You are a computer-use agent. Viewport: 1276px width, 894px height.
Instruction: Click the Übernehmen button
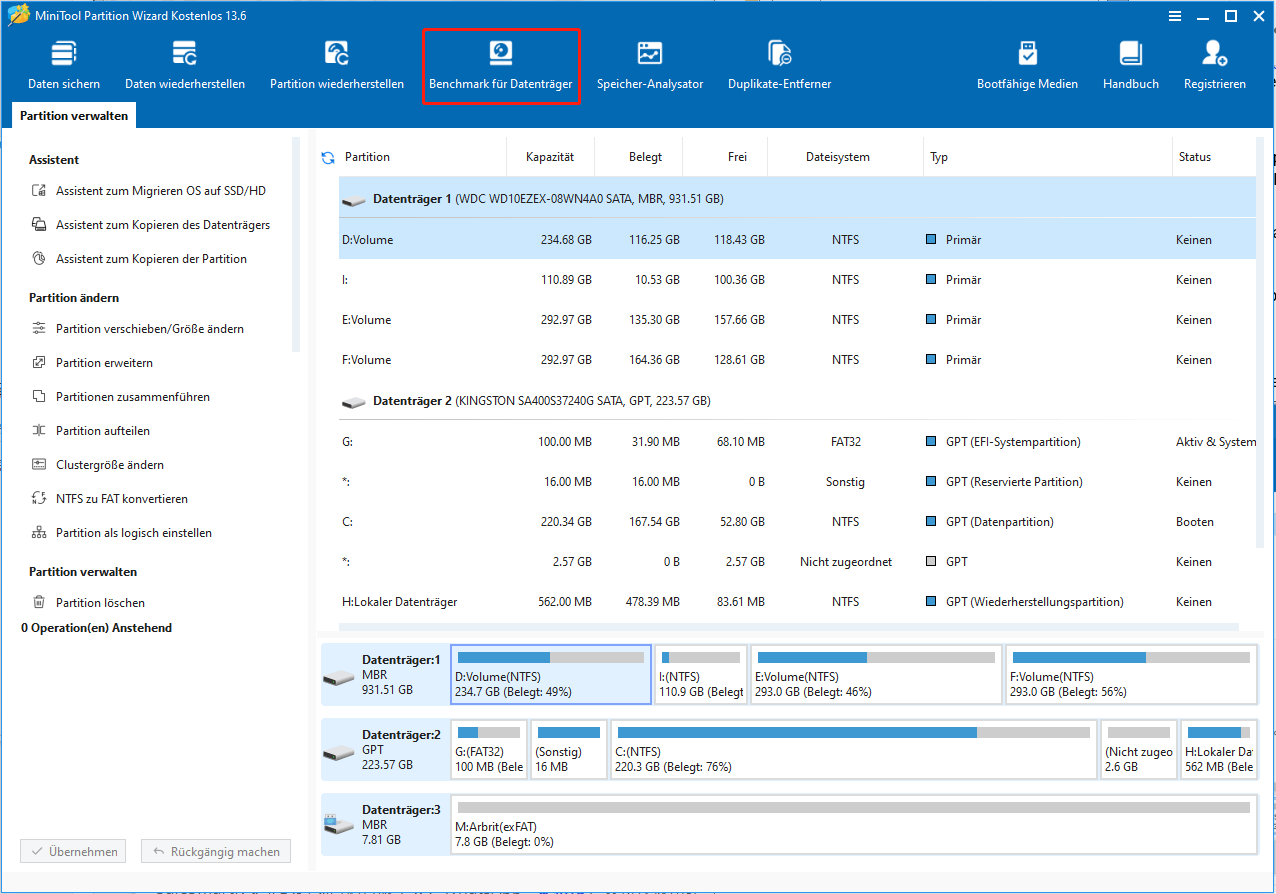point(75,852)
